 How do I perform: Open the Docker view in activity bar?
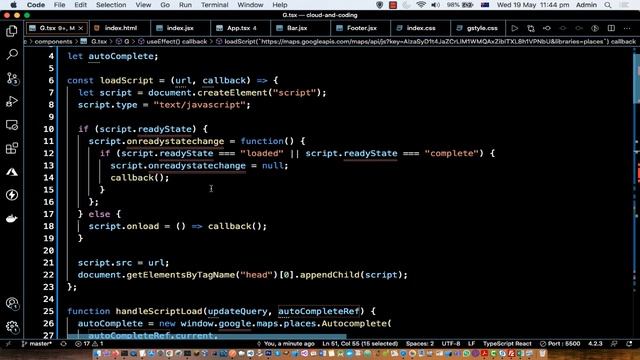click(x=12, y=219)
